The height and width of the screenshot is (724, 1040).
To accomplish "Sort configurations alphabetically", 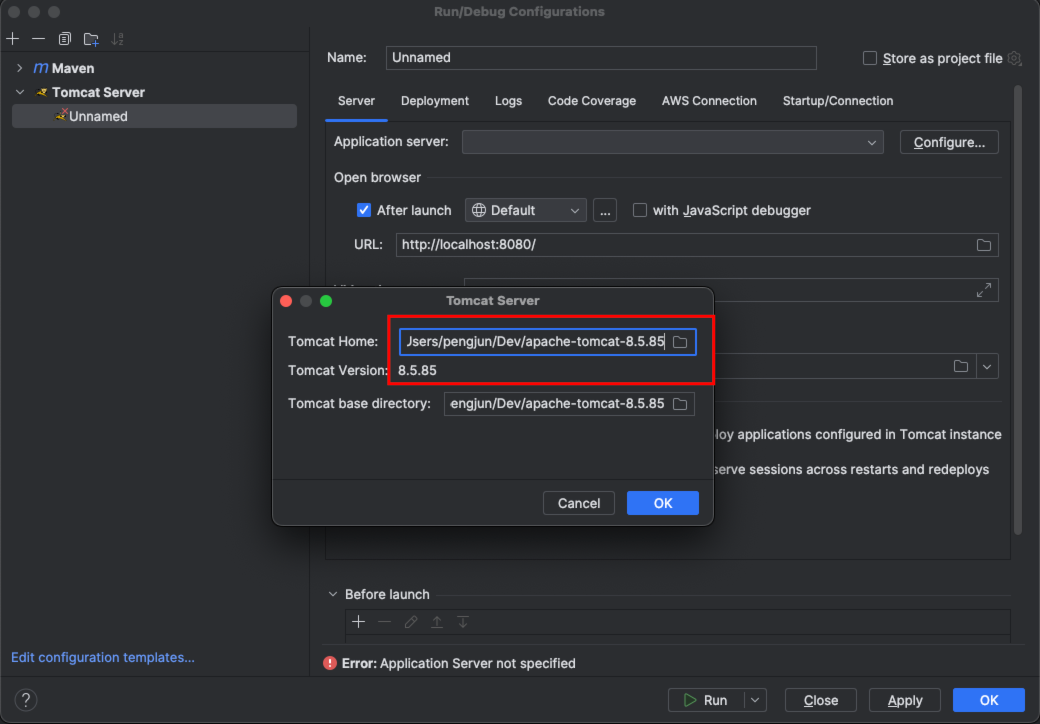I will coord(117,39).
